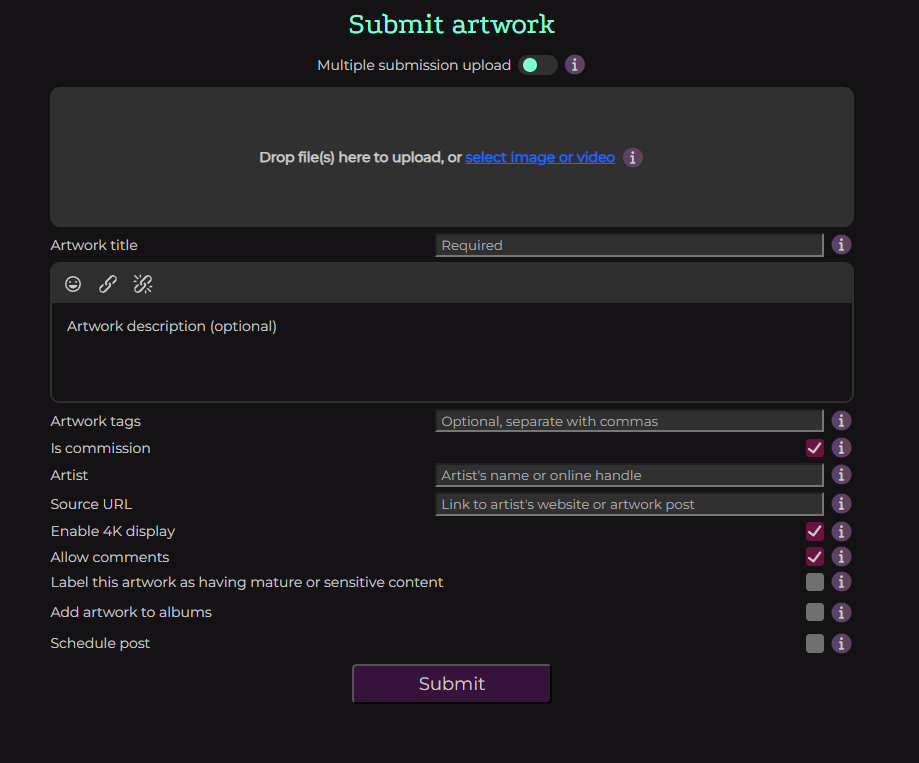Viewport: 919px width, 763px height.
Task: Tick the Schedule post checkbox
Action: coord(815,643)
